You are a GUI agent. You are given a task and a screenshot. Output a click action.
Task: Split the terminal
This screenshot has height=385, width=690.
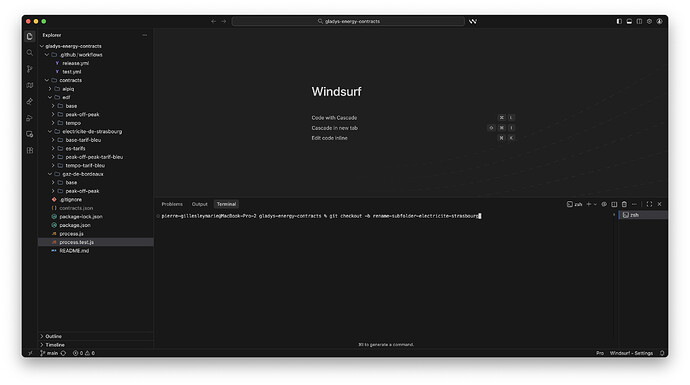point(614,204)
